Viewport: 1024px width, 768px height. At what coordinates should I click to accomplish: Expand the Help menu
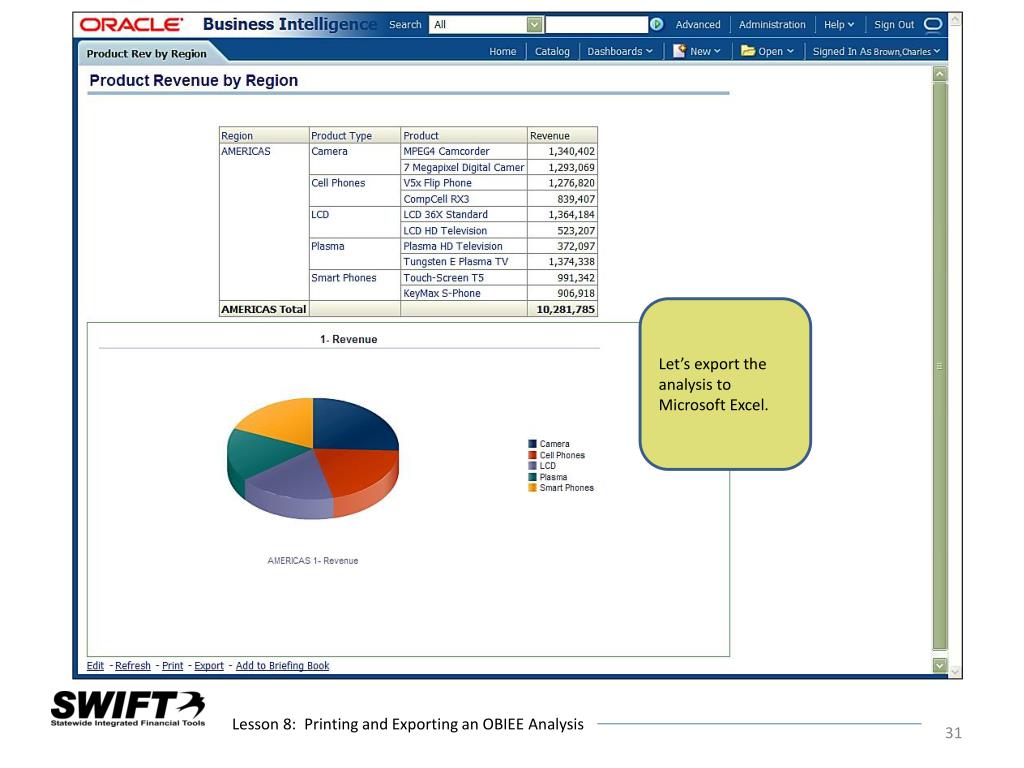(839, 25)
